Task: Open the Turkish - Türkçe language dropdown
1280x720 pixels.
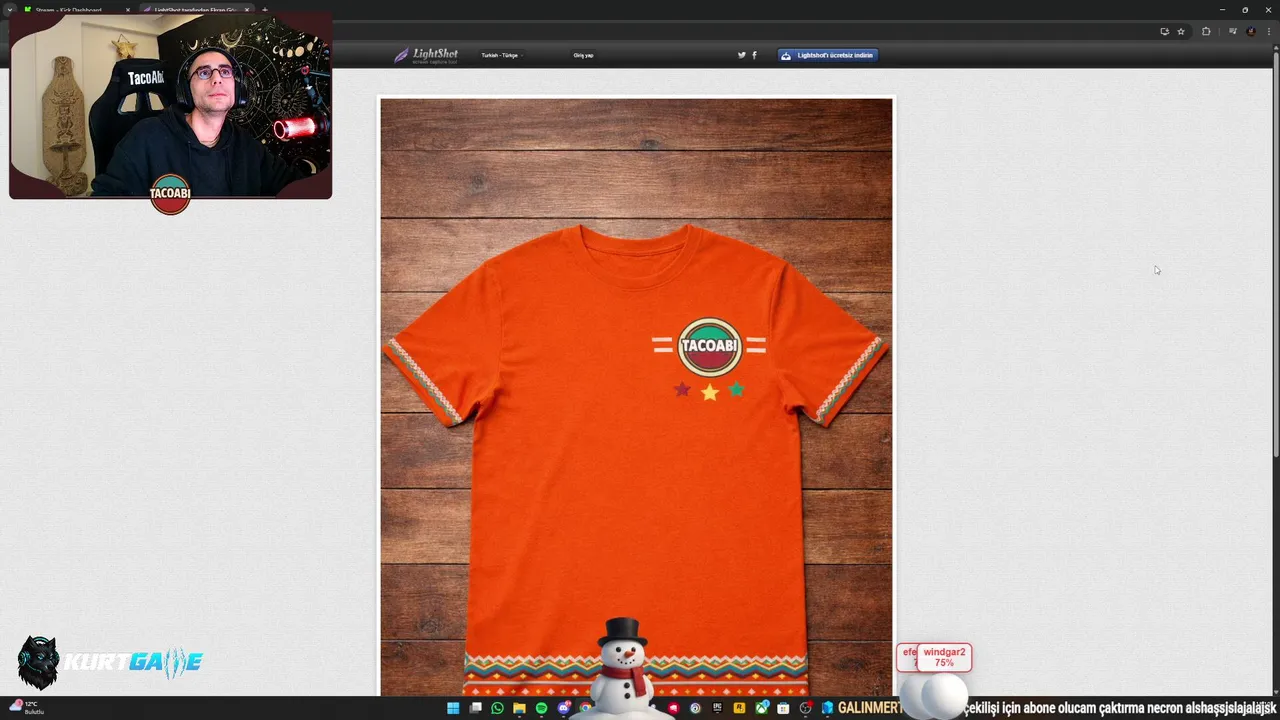Action: point(501,55)
